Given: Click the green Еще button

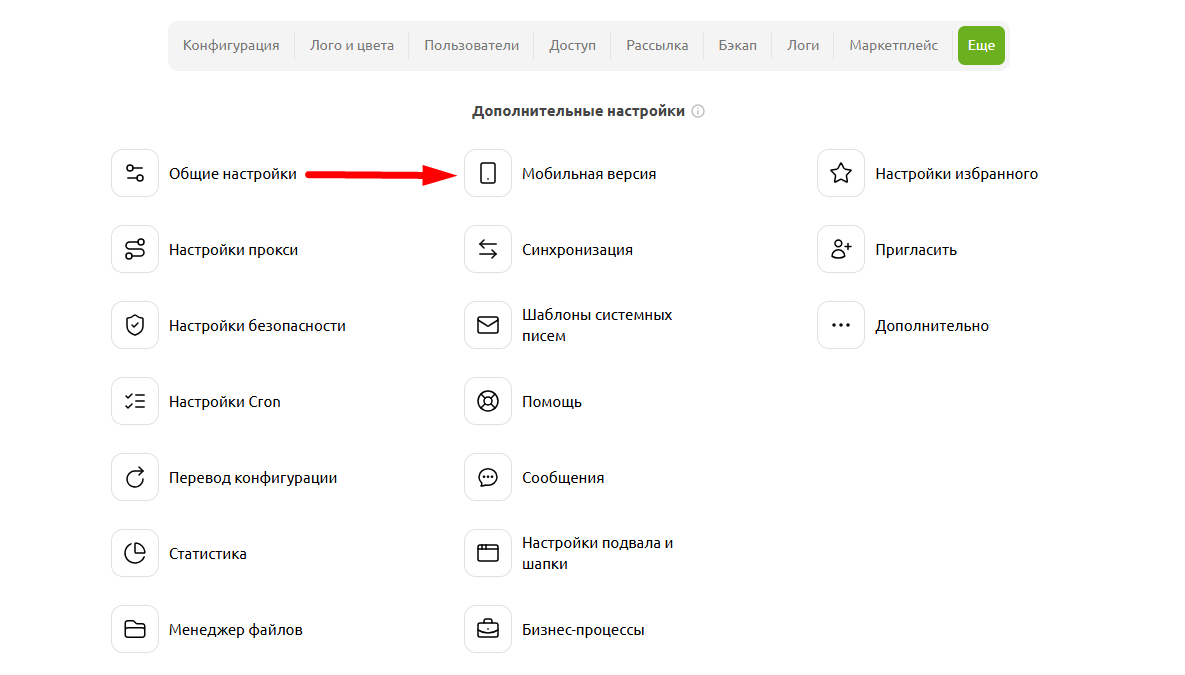Looking at the screenshot, I should click(981, 45).
